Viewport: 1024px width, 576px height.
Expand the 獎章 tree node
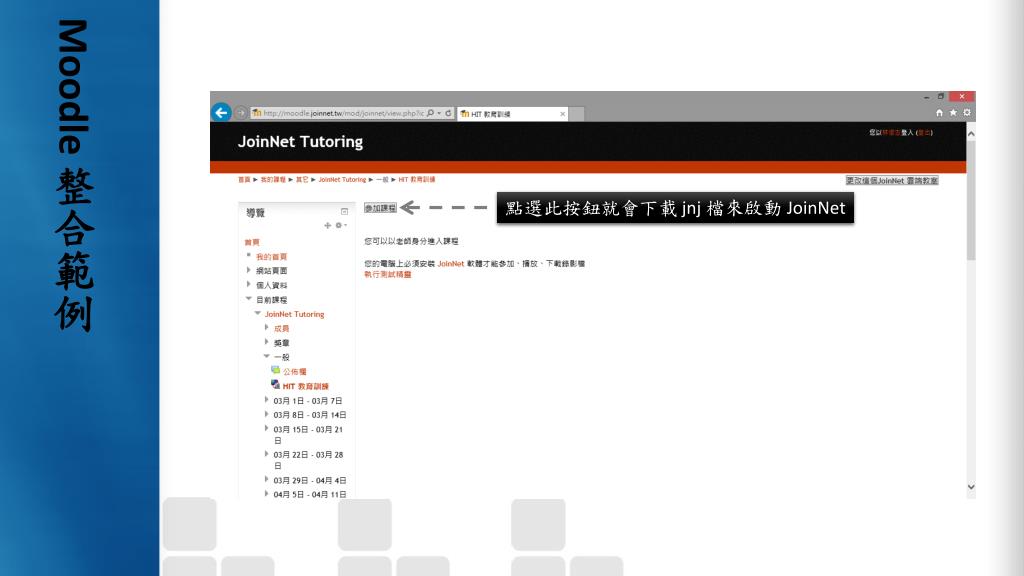pyautogui.click(x=266, y=342)
